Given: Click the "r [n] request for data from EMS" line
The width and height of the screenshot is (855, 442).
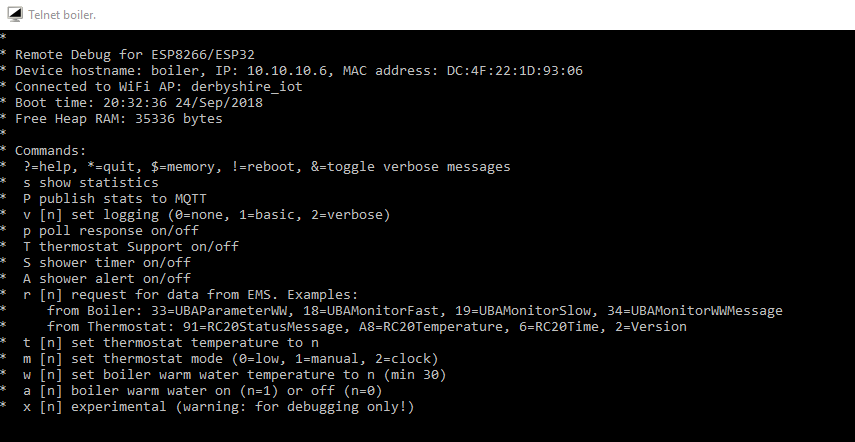Looking at the screenshot, I should 190,294.
